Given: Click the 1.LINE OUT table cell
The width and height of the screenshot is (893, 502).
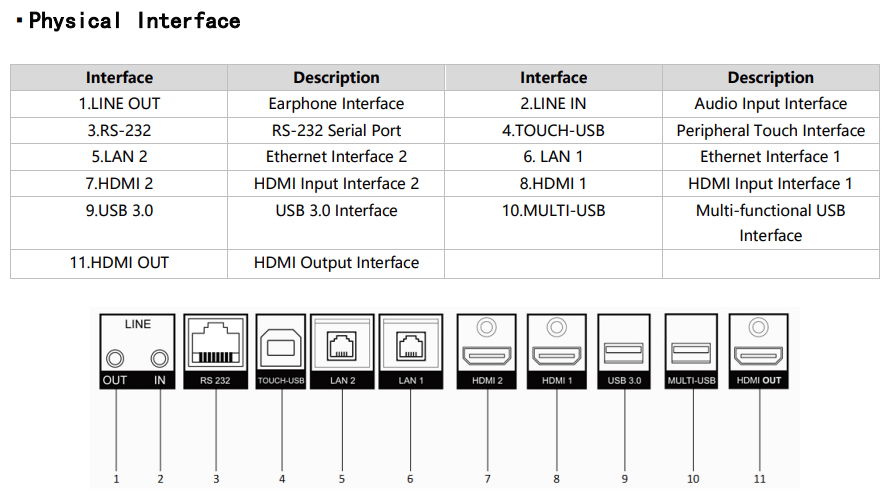Looking at the screenshot, I should point(119,104).
